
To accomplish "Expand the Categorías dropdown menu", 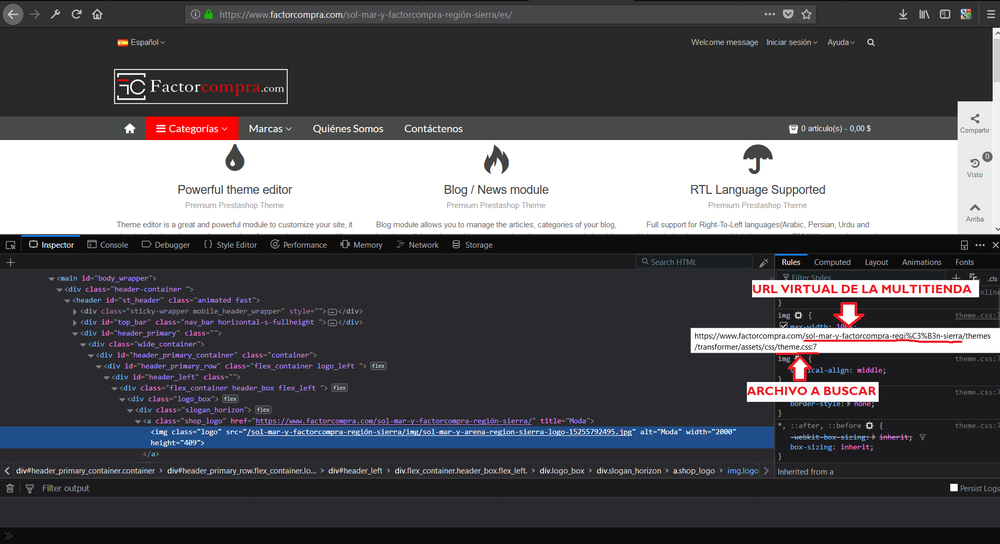I will 193,129.
